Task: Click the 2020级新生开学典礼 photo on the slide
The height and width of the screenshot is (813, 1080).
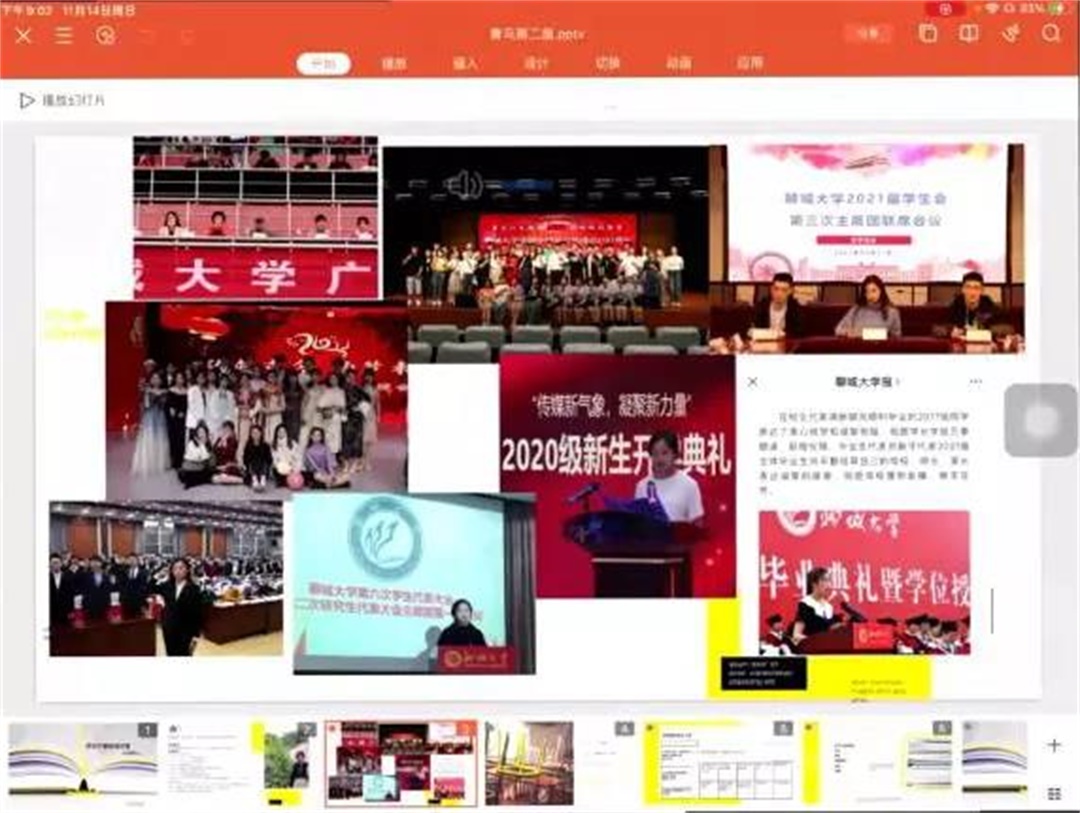Action: 617,475
